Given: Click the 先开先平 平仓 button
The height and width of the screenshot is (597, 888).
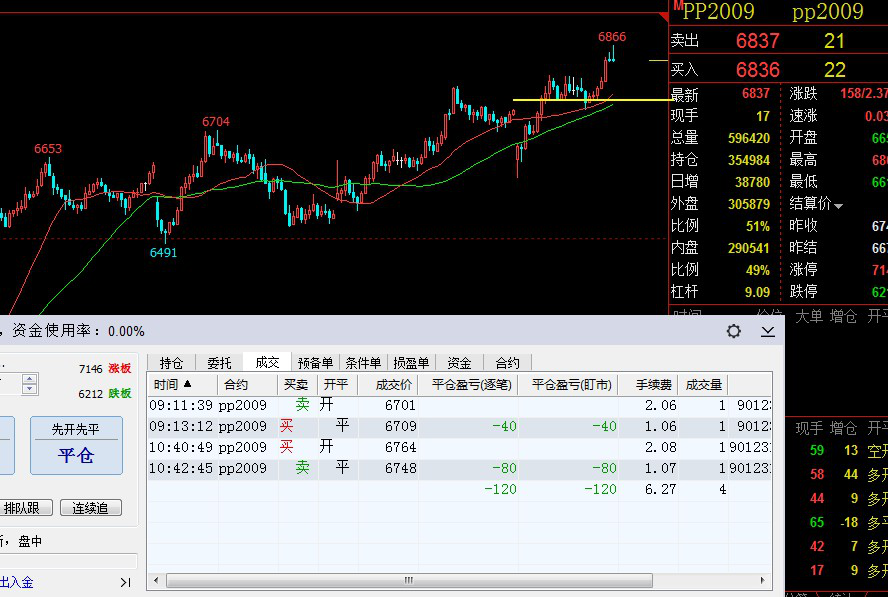Looking at the screenshot, I should [x=76, y=445].
